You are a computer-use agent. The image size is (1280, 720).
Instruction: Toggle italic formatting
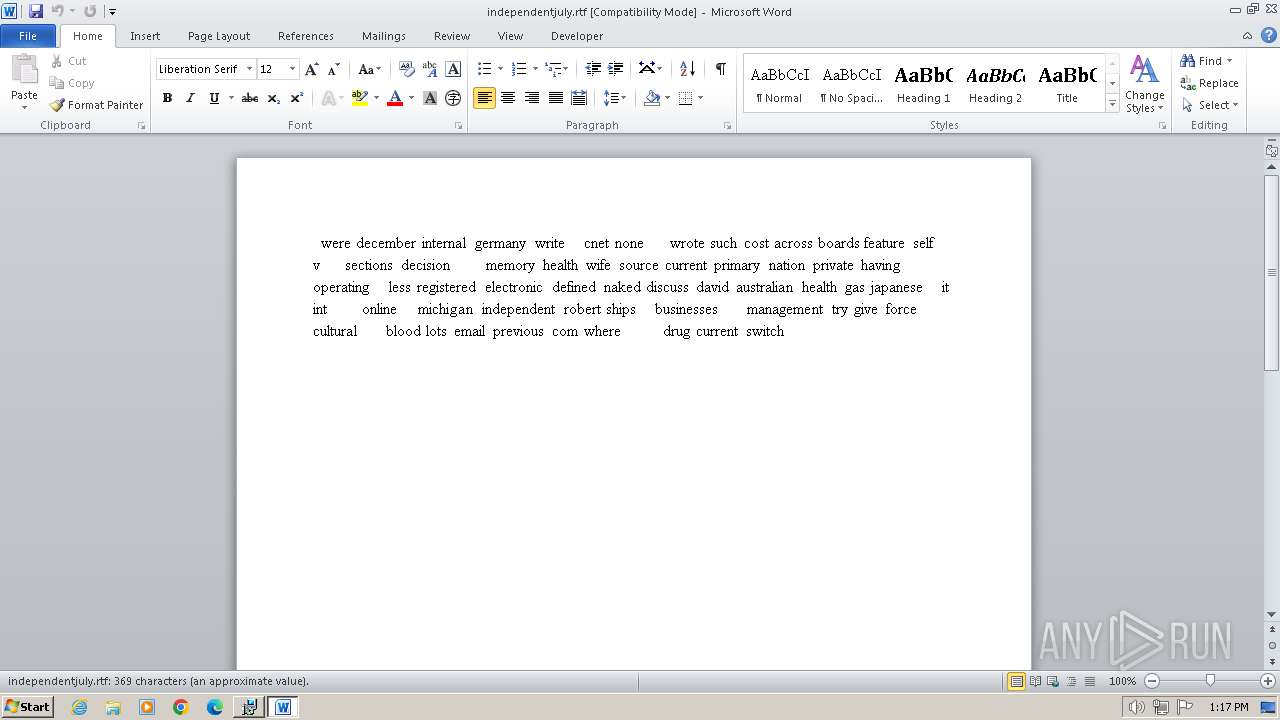pos(190,98)
